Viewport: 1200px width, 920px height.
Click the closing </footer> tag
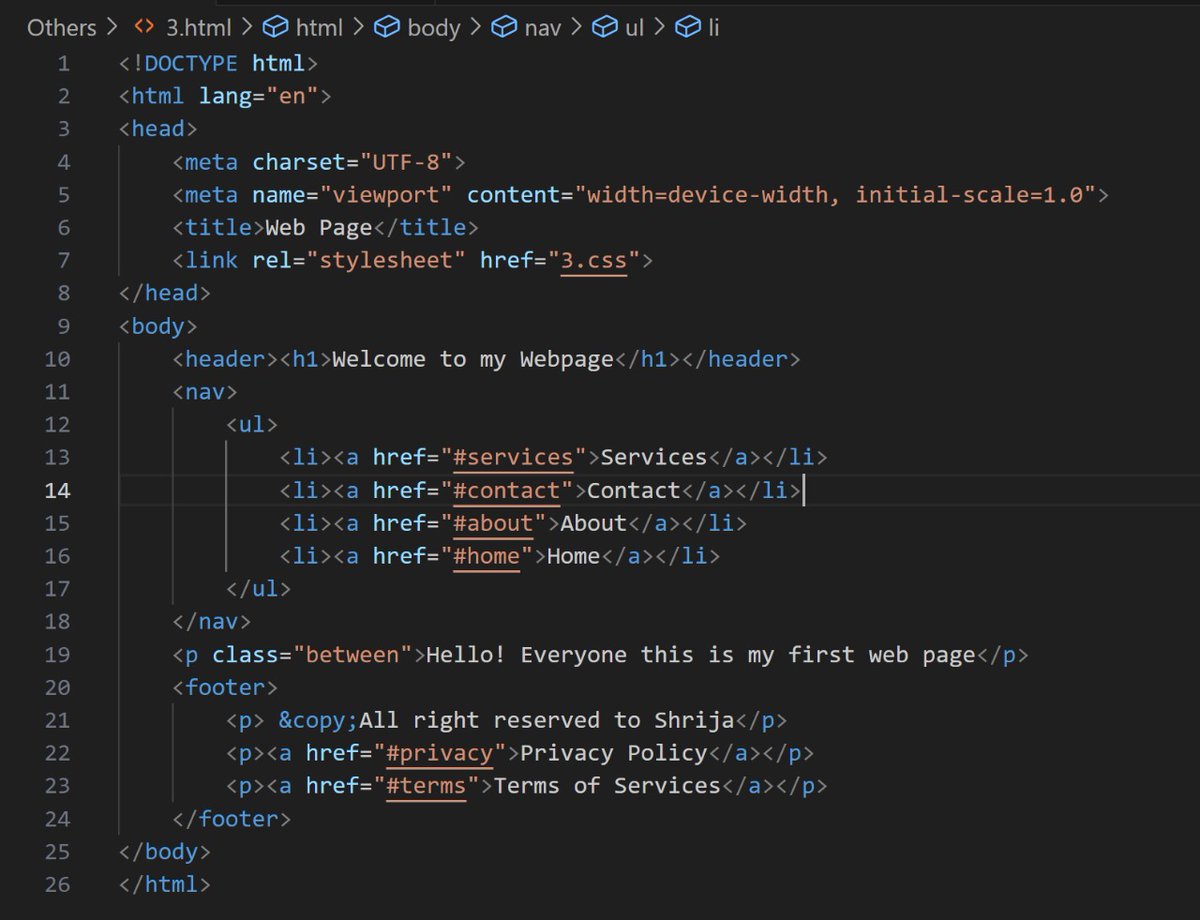(x=232, y=819)
